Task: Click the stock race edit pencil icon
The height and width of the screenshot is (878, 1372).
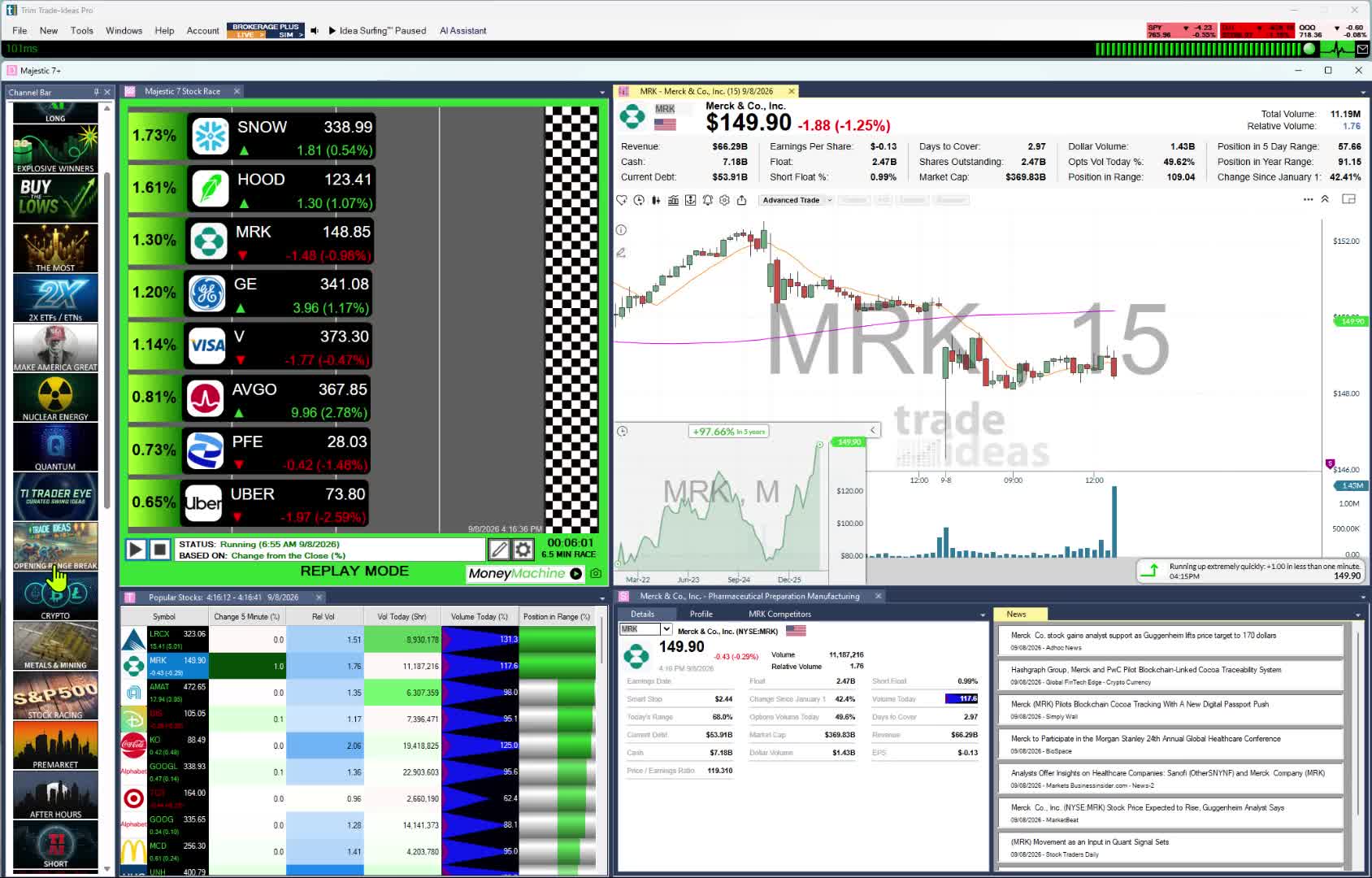Action: pyautogui.click(x=499, y=550)
